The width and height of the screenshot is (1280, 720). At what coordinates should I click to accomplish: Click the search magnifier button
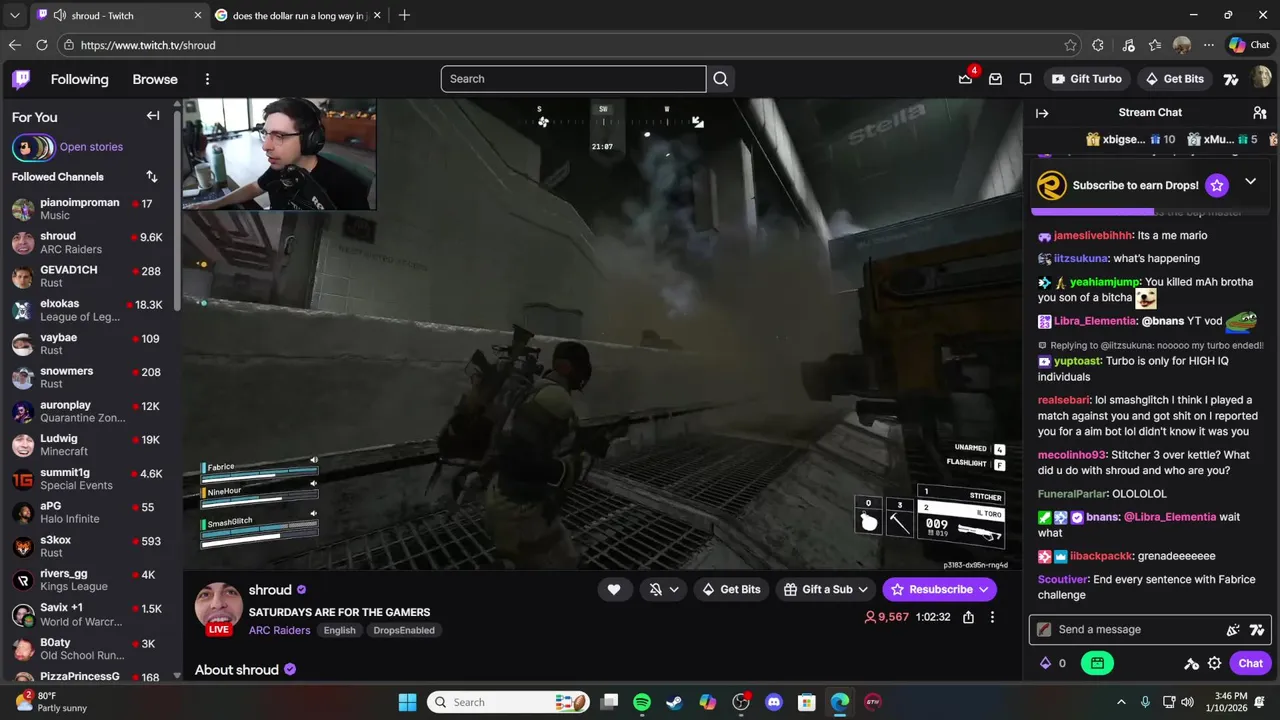pos(720,79)
